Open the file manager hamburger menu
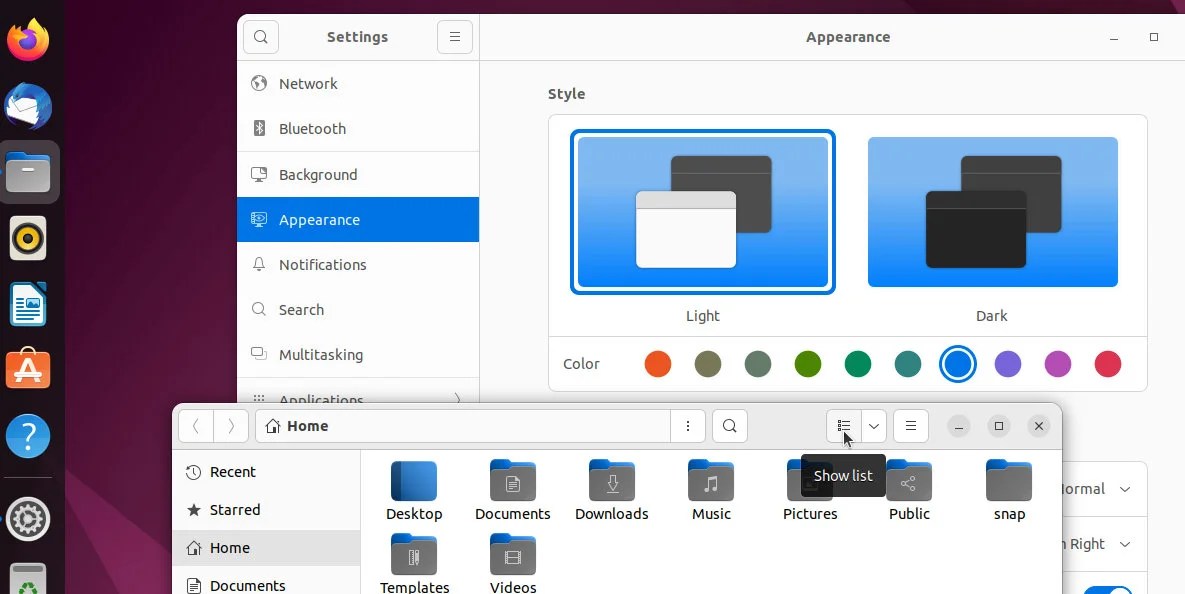The height and width of the screenshot is (594, 1185). click(910, 426)
